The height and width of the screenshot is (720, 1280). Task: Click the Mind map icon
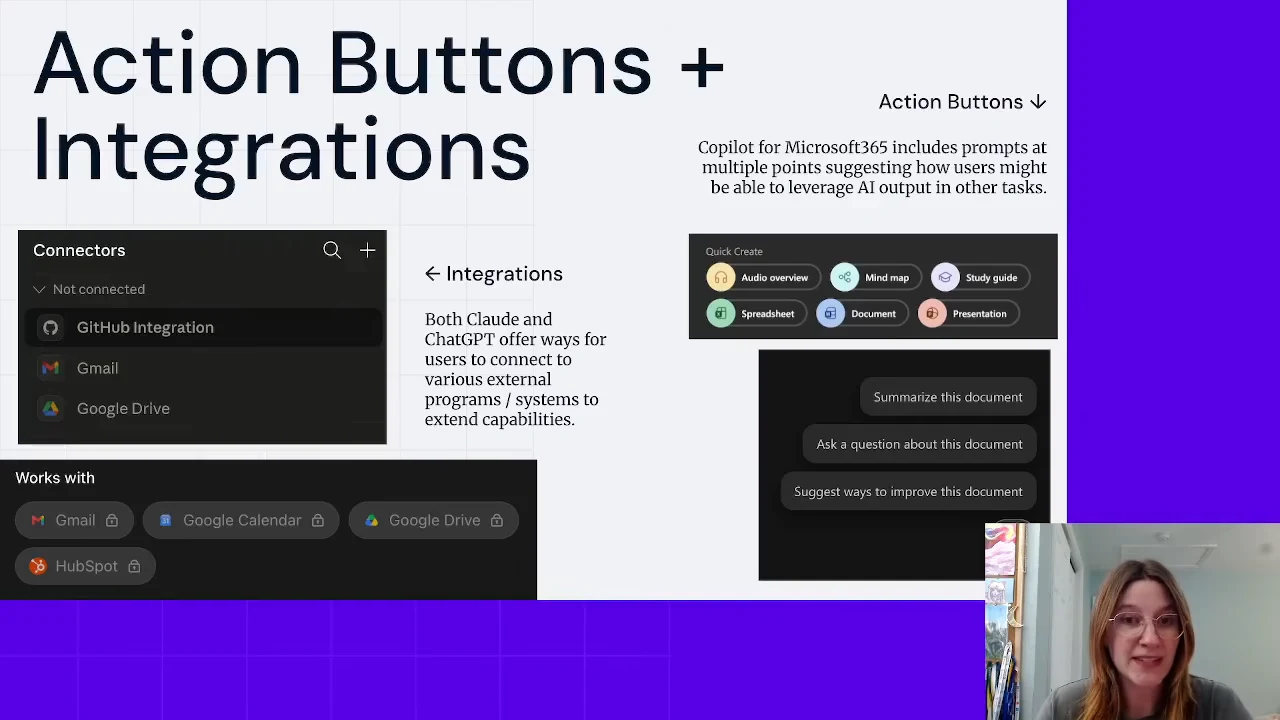coord(845,278)
